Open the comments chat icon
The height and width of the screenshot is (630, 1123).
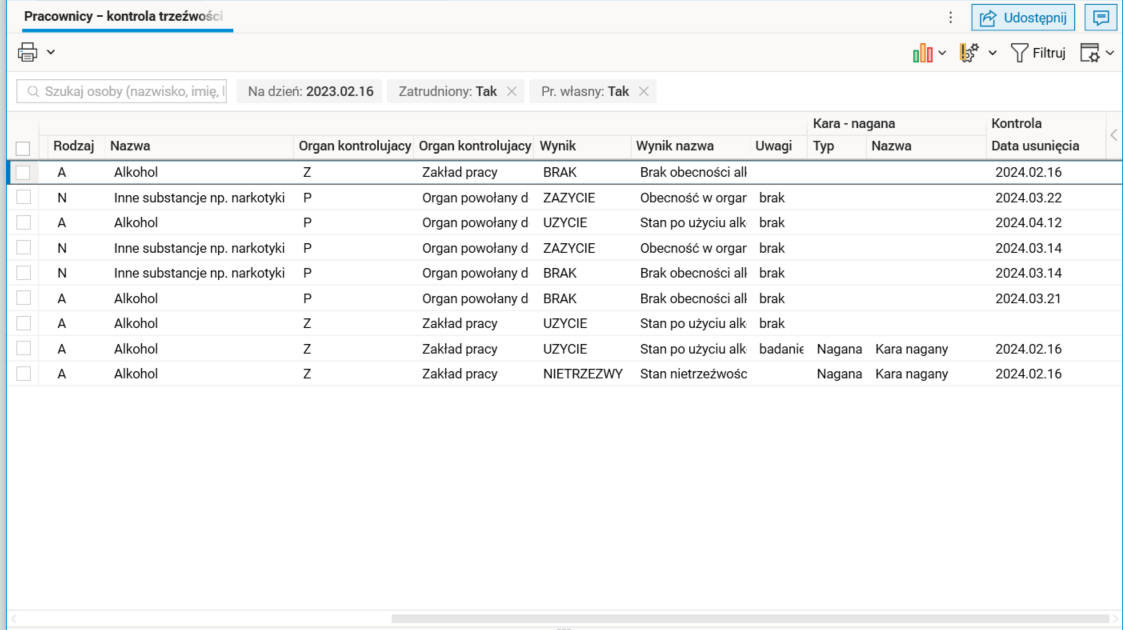click(1101, 18)
